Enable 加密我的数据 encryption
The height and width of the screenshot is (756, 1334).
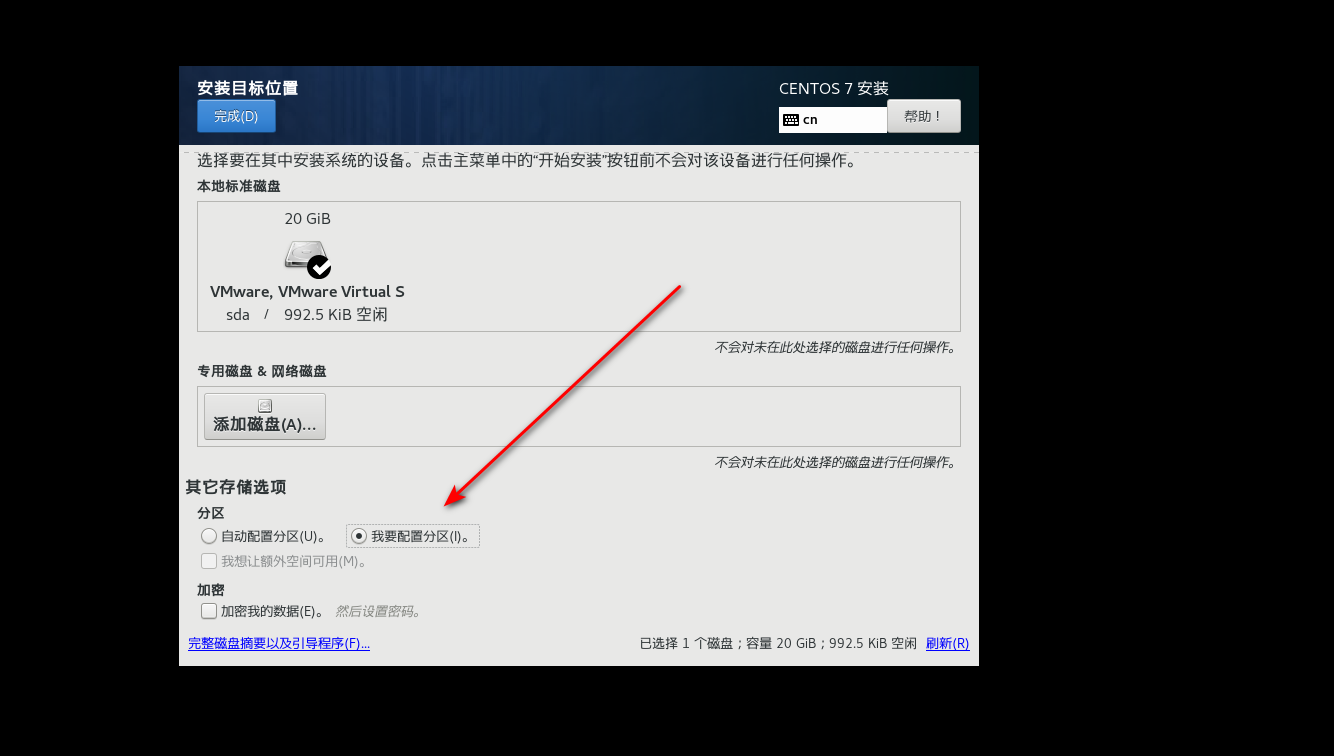coord(209,611)
